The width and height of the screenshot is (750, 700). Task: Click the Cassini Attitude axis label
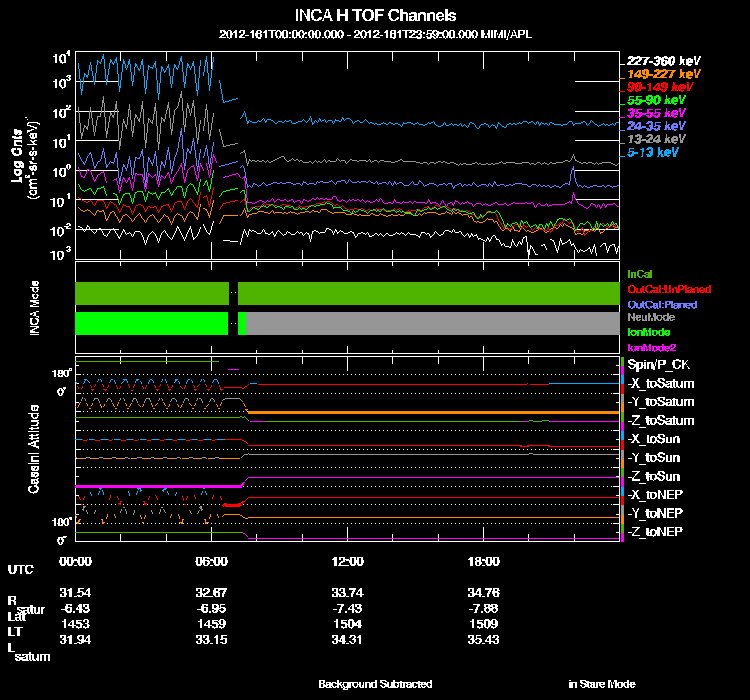(x=33, y=449)
